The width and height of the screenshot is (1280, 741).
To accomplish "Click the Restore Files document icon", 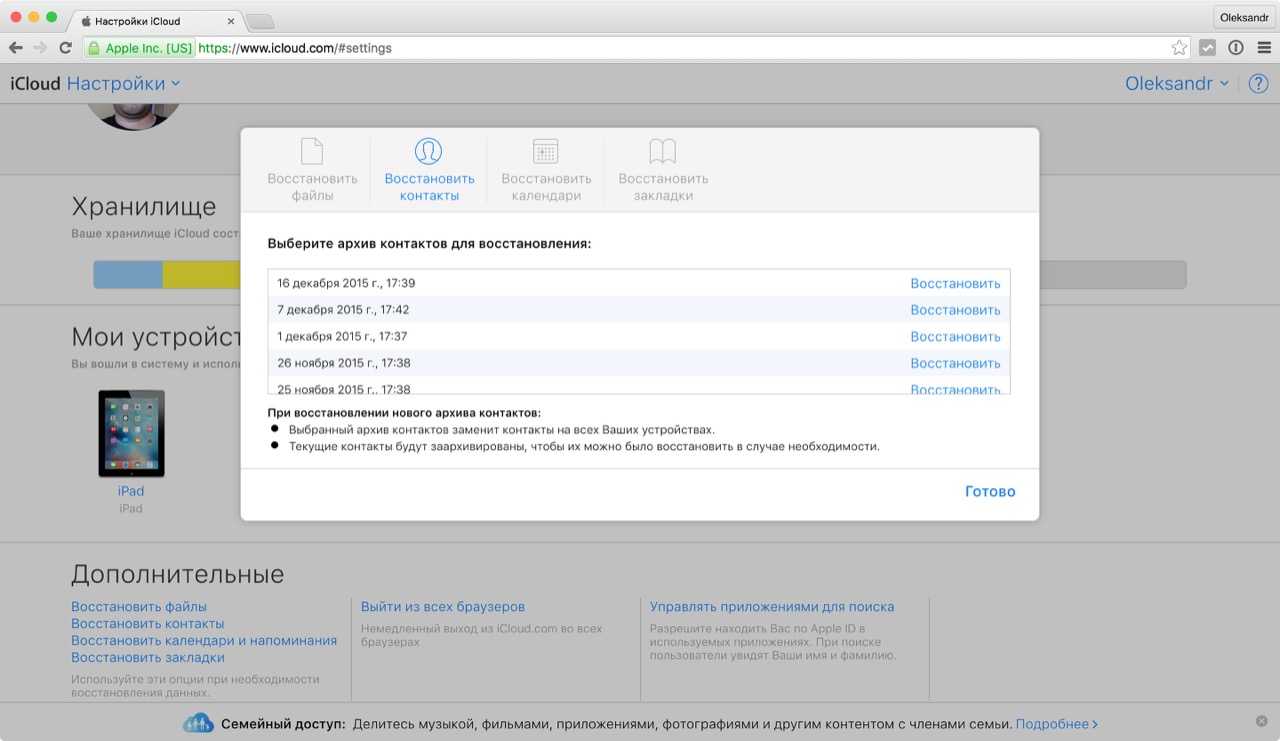I will click(312, 152).
